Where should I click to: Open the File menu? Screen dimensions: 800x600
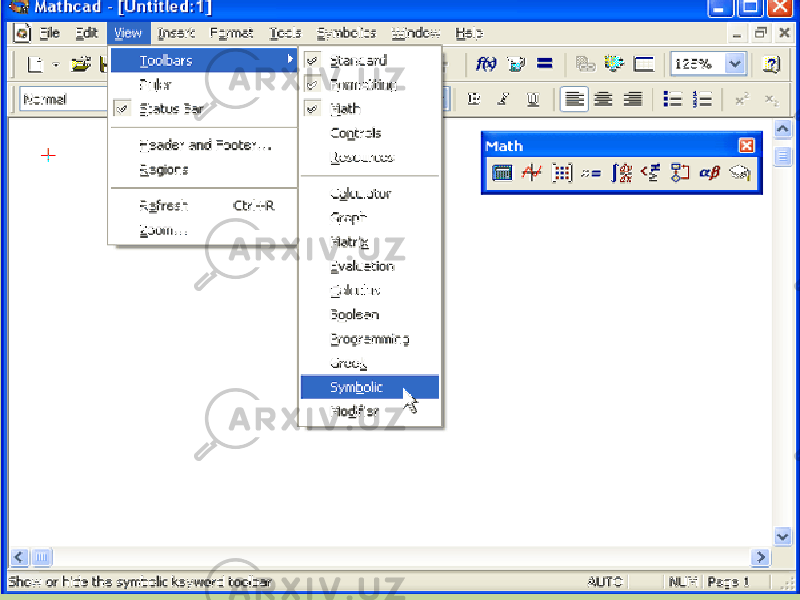[49, 33]
